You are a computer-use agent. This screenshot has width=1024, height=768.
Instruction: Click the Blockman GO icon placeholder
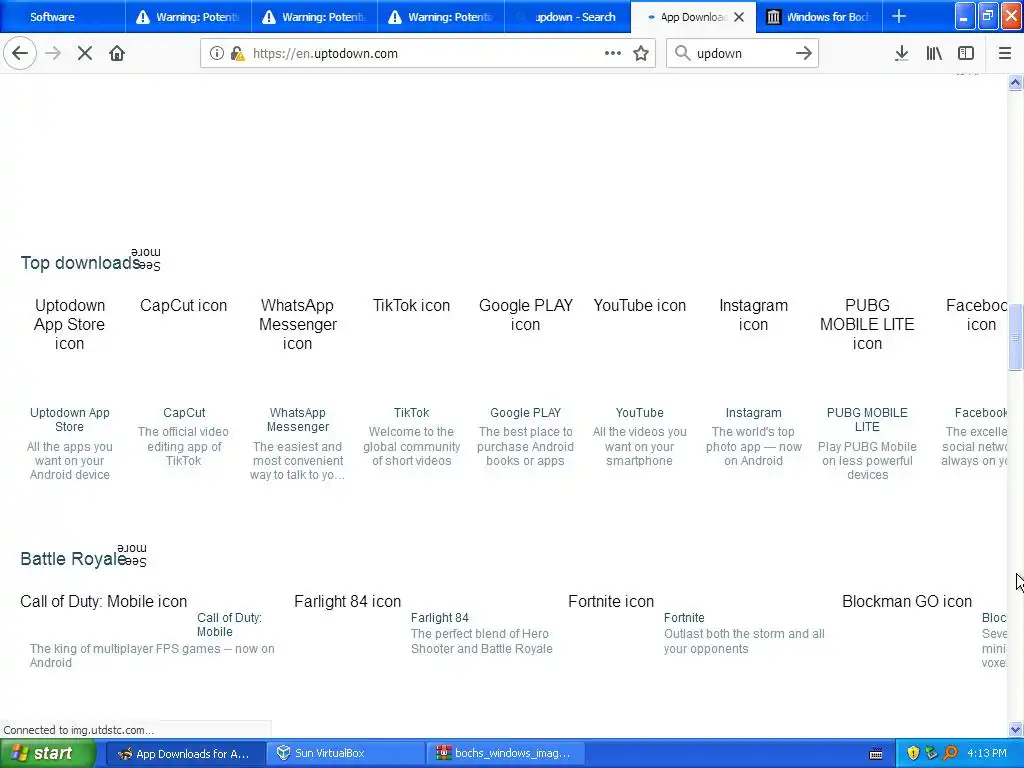[x=907, y=601]
